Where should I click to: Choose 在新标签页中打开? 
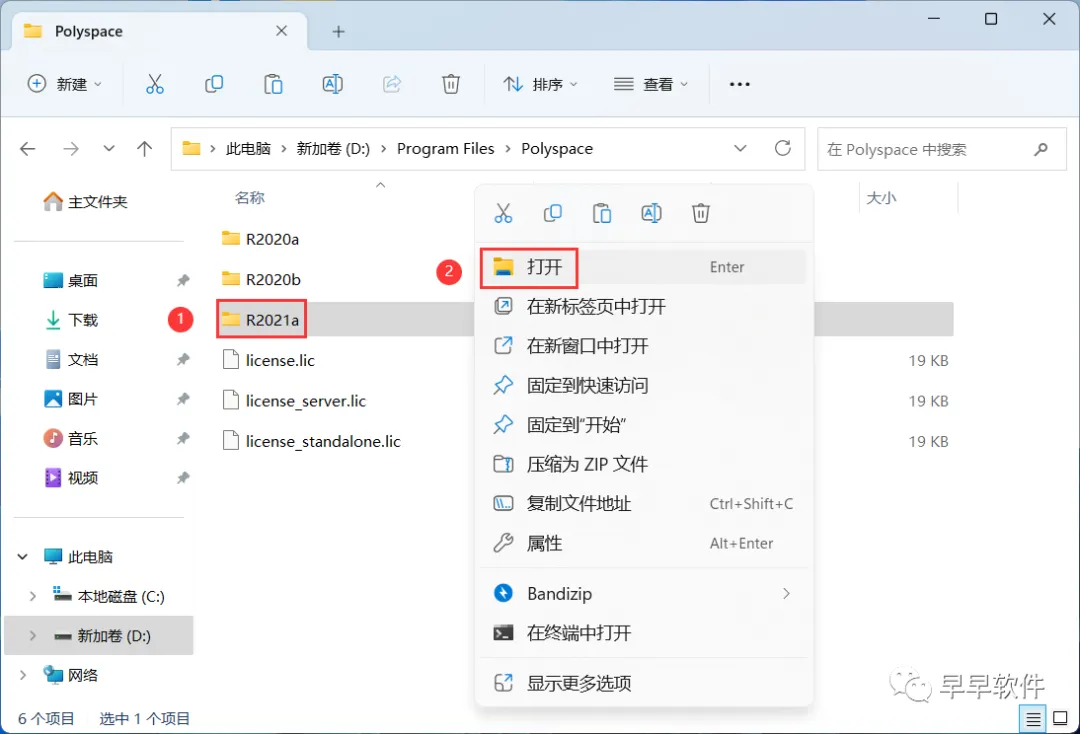pyautogui.click(x=643, y=306)
